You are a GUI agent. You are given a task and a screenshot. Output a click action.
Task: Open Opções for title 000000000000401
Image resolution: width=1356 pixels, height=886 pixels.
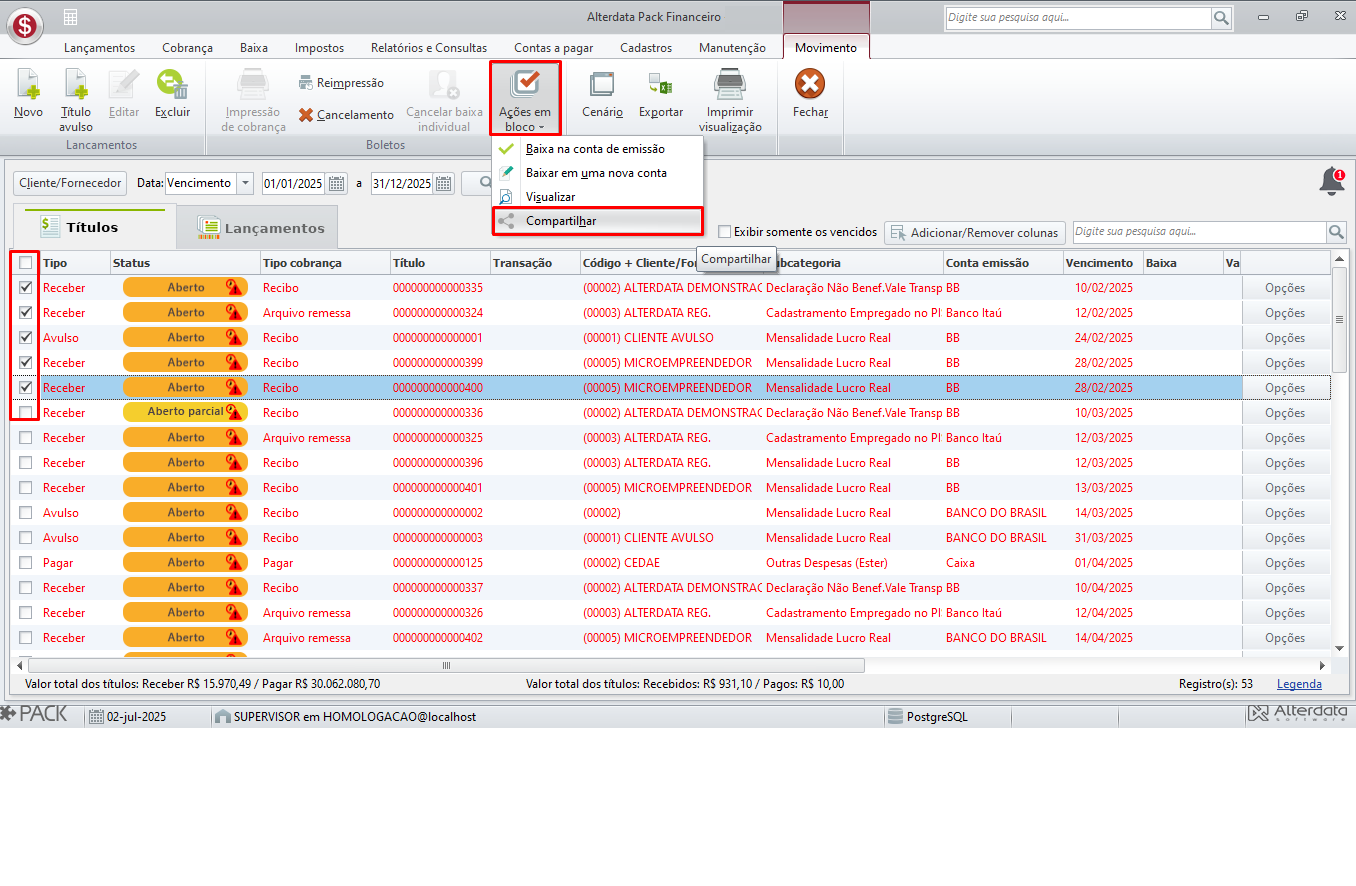point(1285,488)
